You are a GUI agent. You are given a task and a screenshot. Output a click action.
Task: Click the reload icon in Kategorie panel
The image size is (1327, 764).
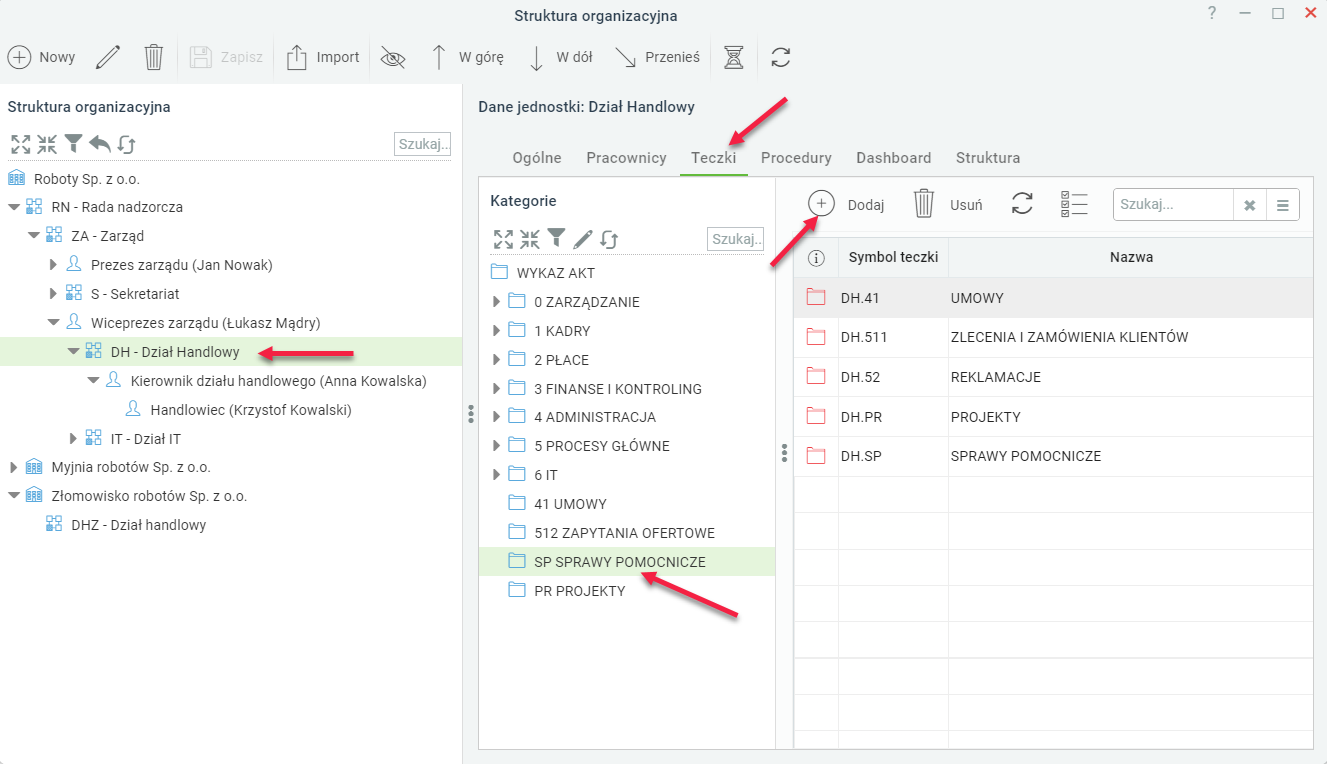tap(609, 238)
